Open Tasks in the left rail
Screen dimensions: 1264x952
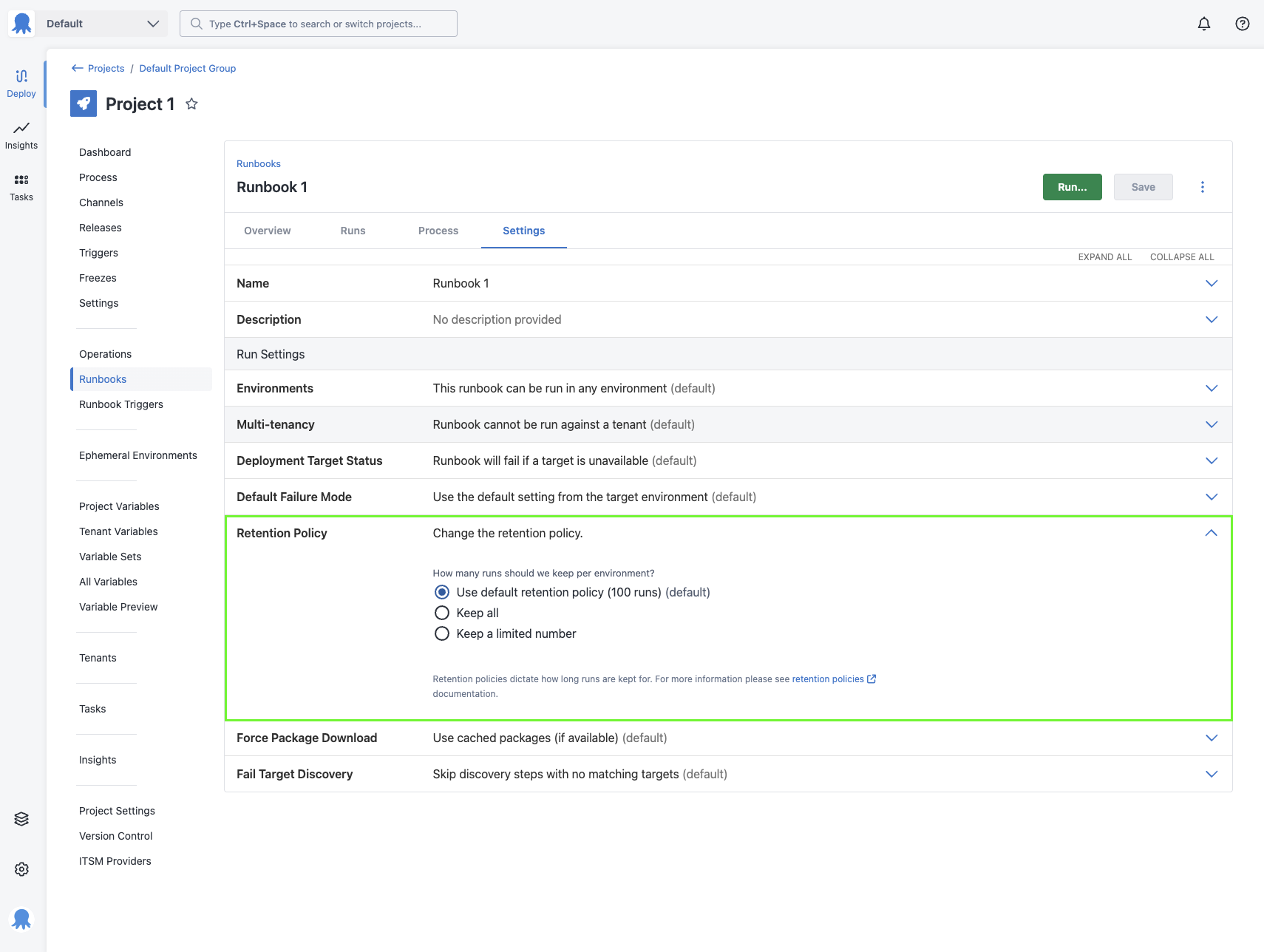(x=21, y=187)
